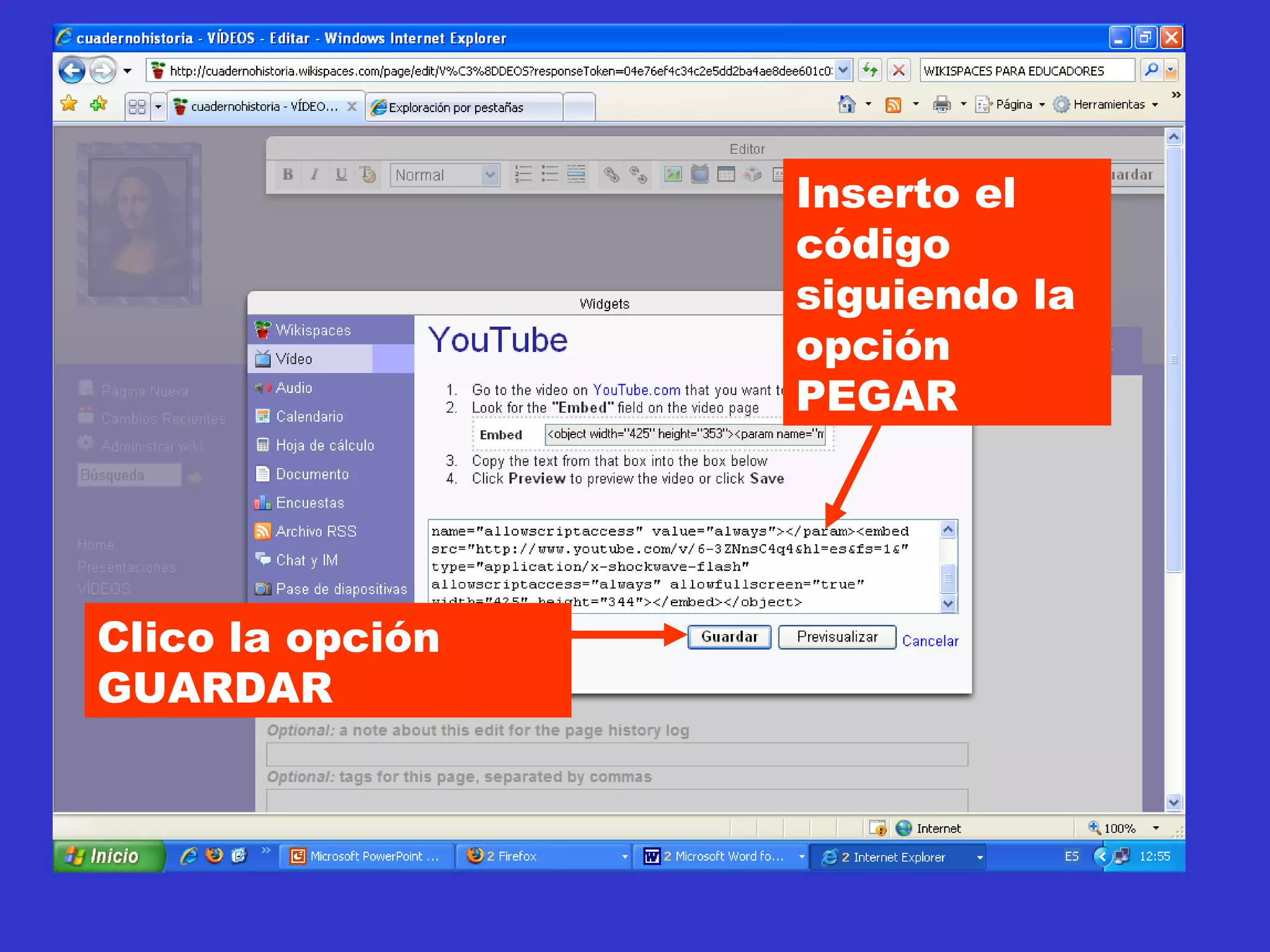
Task: Click the page scrollbar down arrow
Action: [1174, 803]
